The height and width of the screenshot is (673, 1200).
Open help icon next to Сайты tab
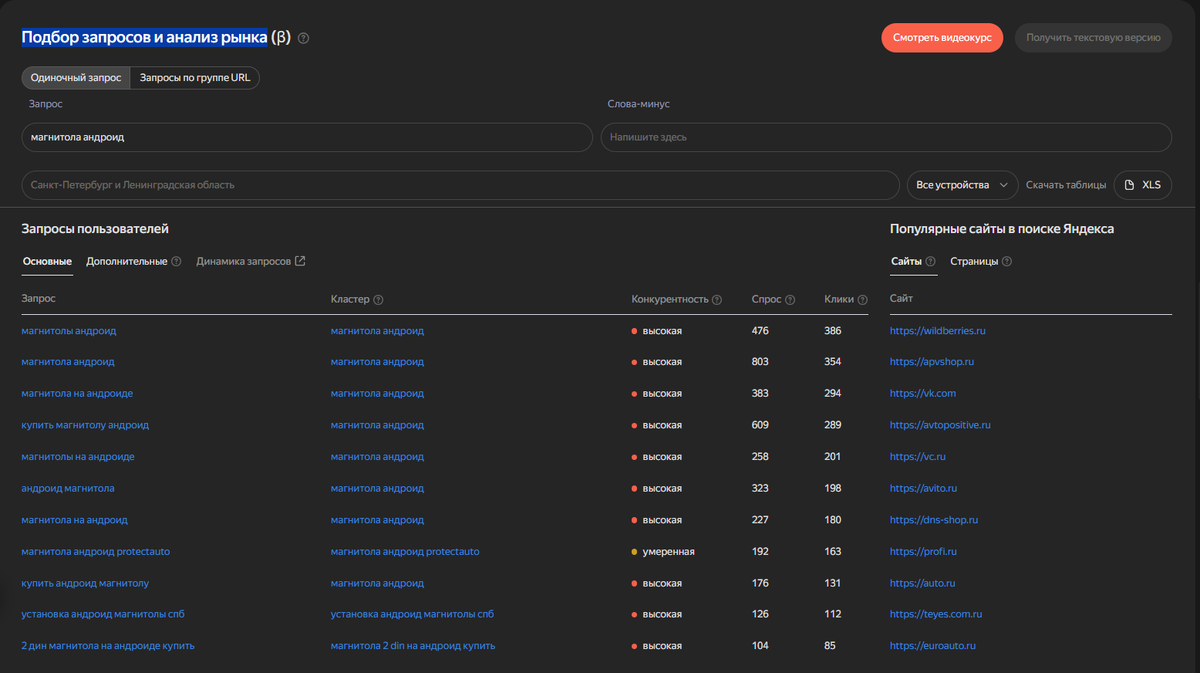930,261
